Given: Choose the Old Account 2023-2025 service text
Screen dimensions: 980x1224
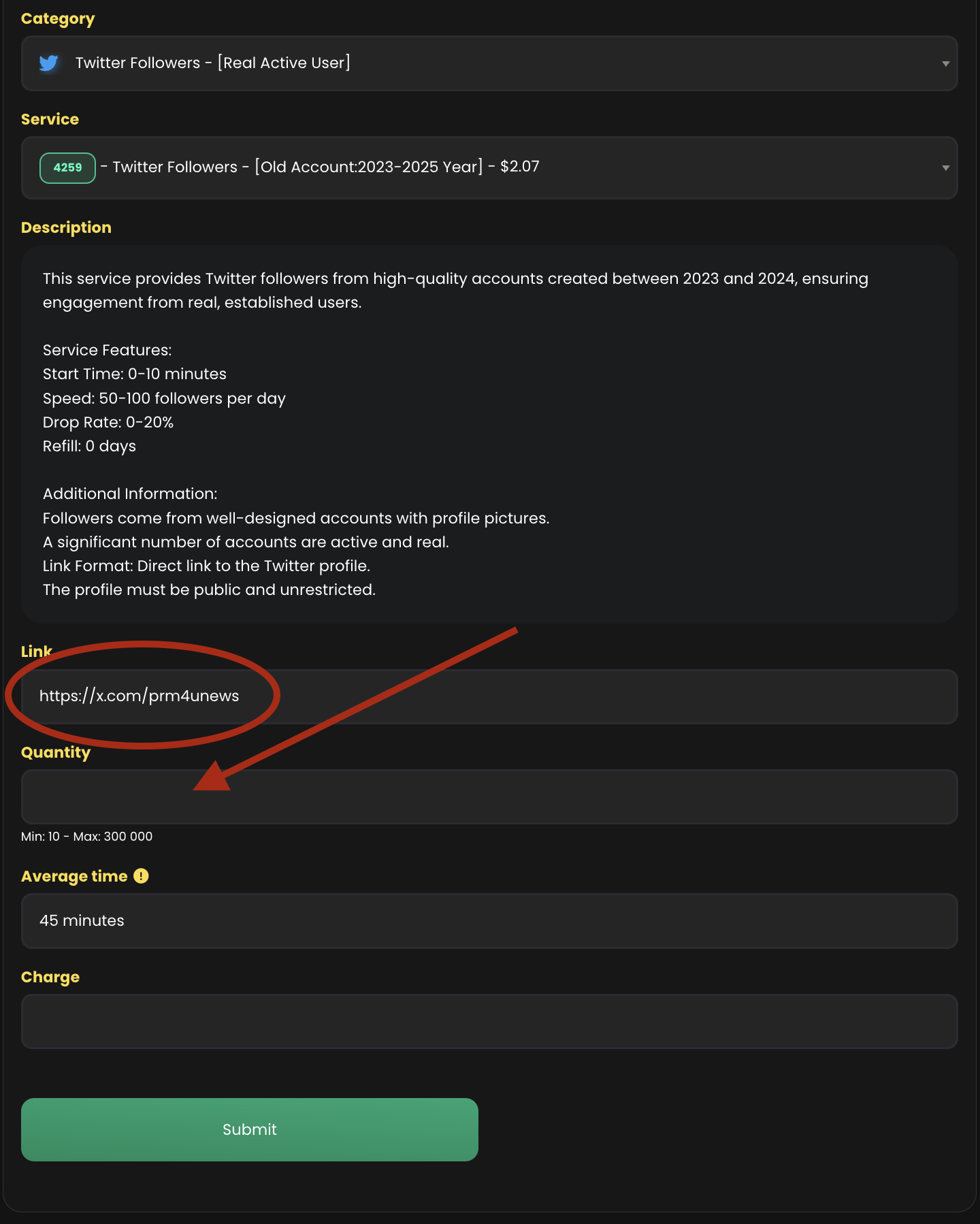Looking at the screenshot, I should coord(320,167).
